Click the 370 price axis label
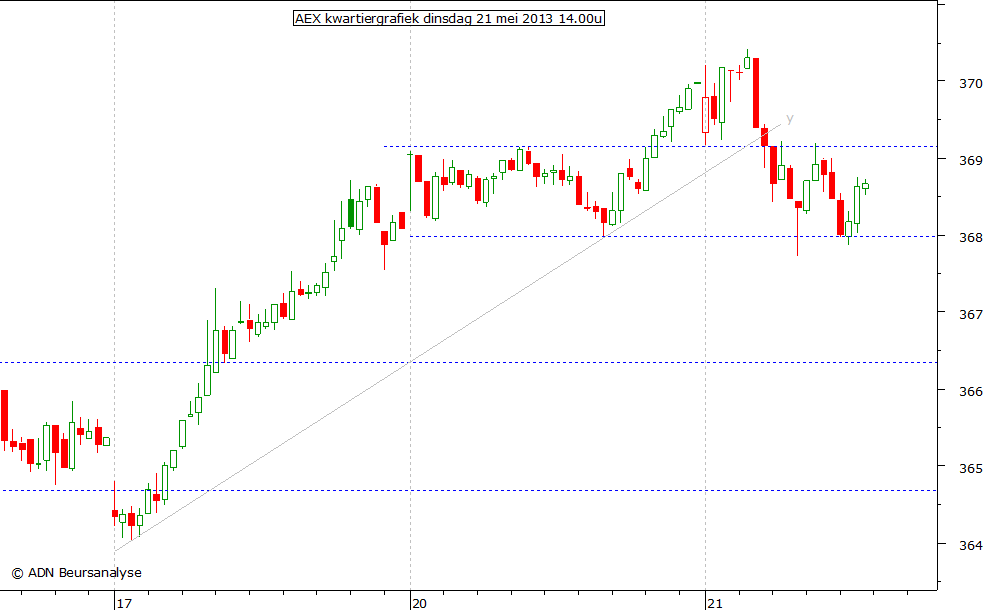The width and height of the screenshot is (985, 610). click(971, 83)
